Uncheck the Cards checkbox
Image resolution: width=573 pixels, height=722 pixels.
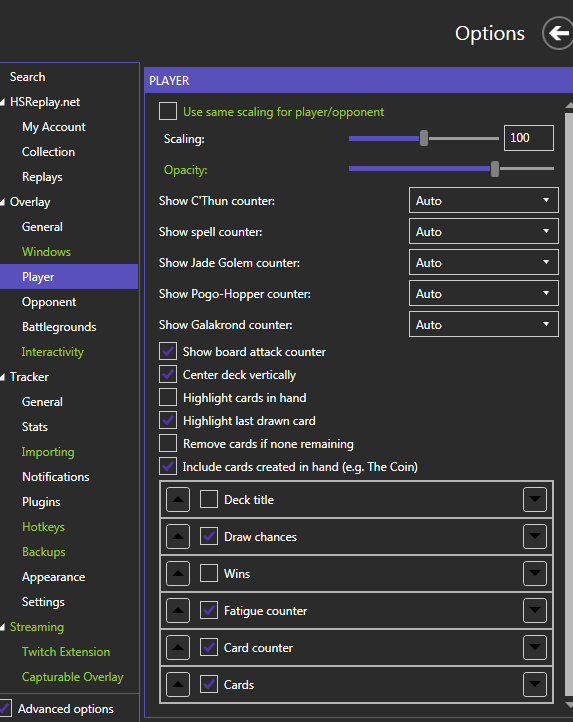[209, 684]
